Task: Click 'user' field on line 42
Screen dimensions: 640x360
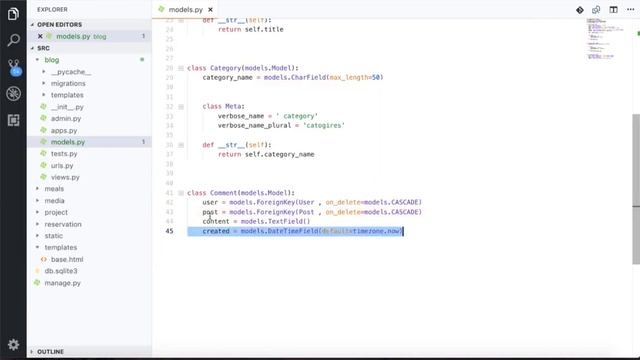Action: click(210, 202)
